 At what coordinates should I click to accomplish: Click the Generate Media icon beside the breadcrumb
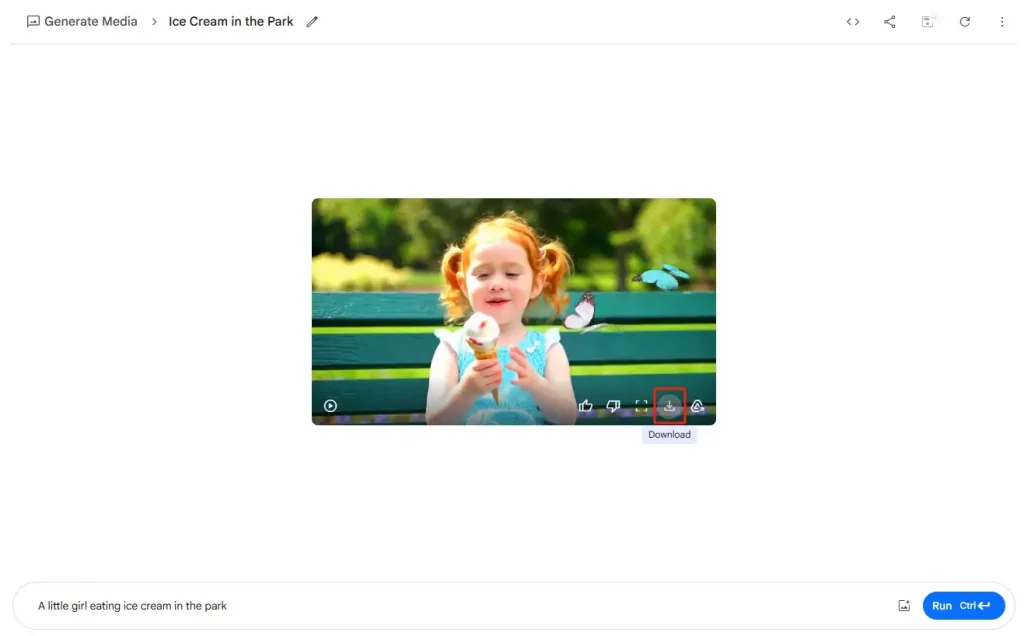click(x=33, y=22)
